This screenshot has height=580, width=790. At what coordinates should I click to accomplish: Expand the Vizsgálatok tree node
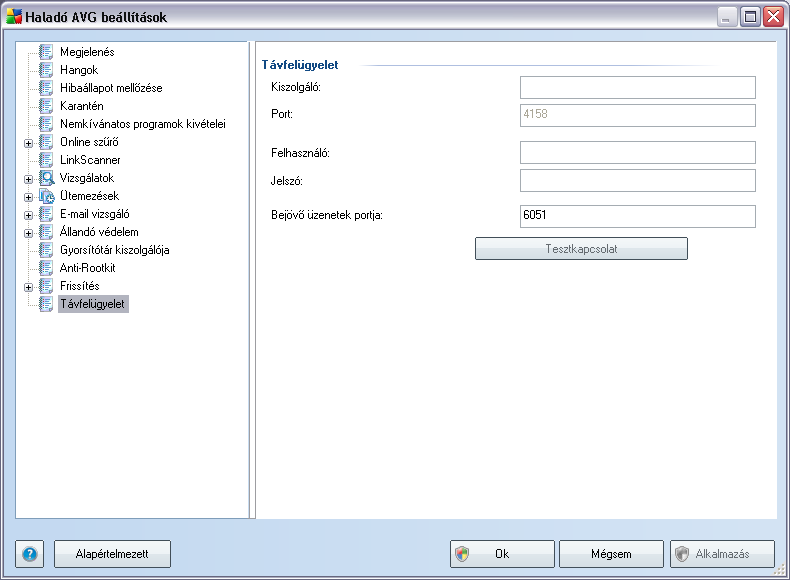[x=29, y=179]
